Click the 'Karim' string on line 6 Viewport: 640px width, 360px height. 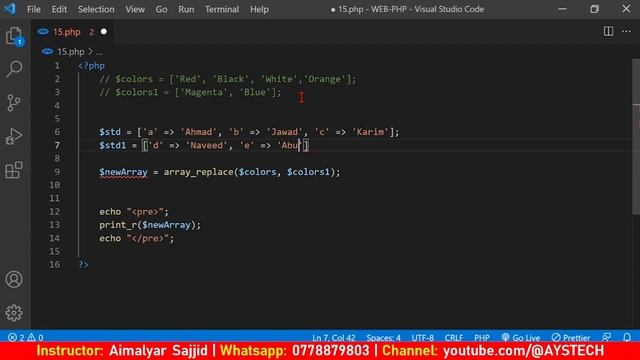click(x=370, y=132)
